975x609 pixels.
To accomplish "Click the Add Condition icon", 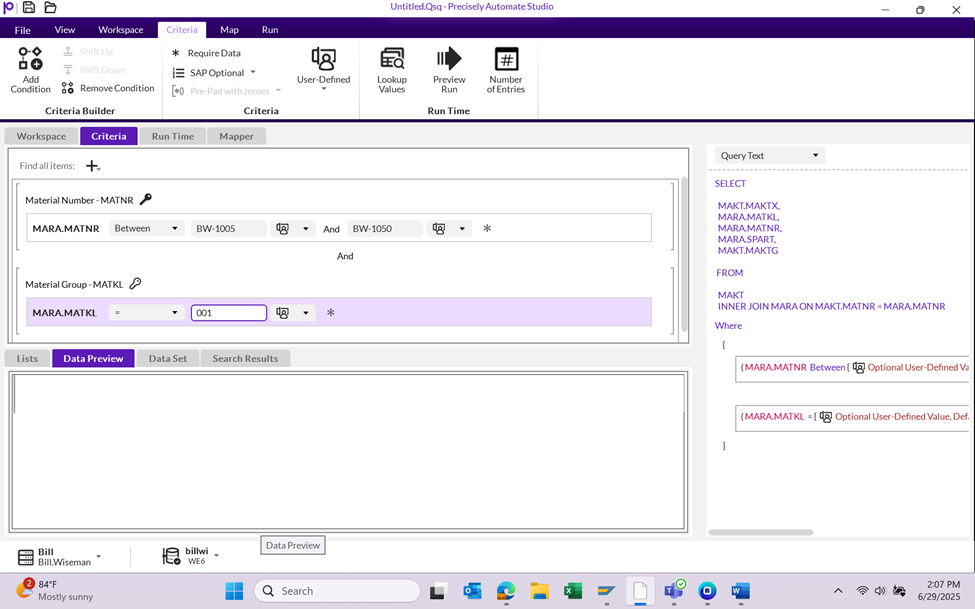I will (x=30, y=59).
